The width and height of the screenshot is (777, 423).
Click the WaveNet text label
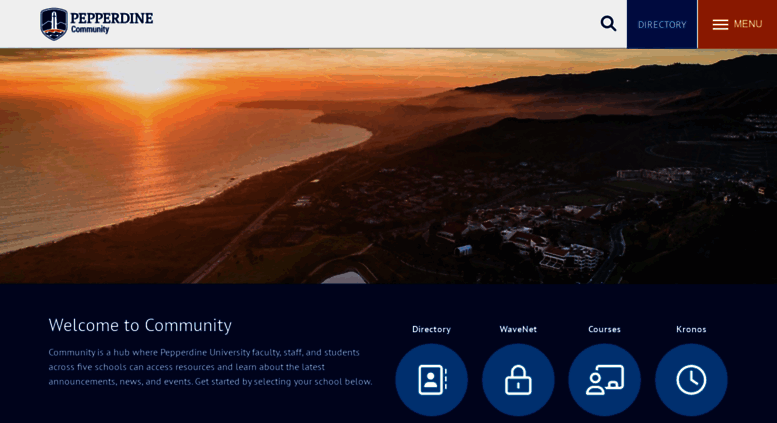pyautogui.click(x=518, y=329)
